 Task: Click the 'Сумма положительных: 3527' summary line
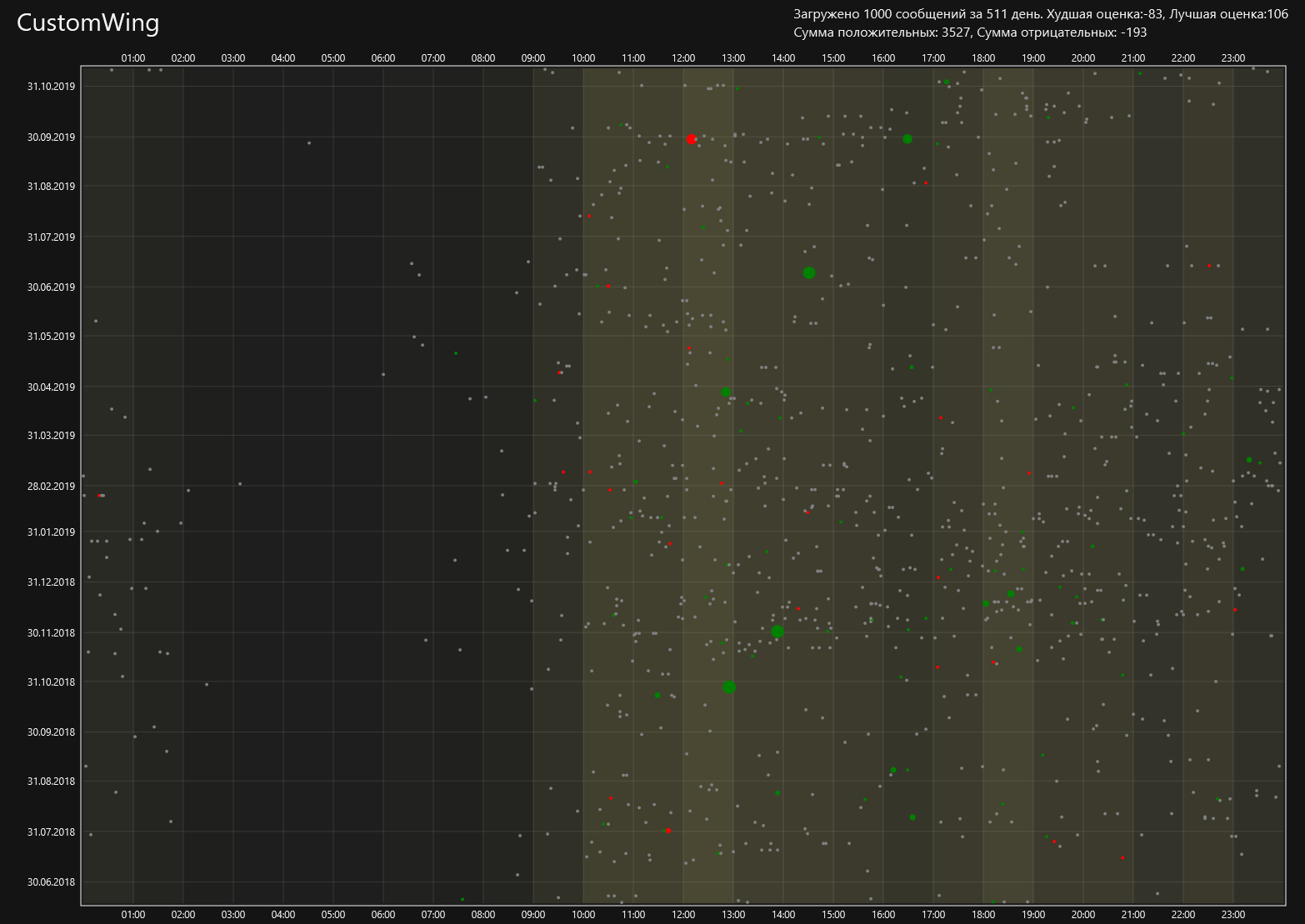(970, 32)
